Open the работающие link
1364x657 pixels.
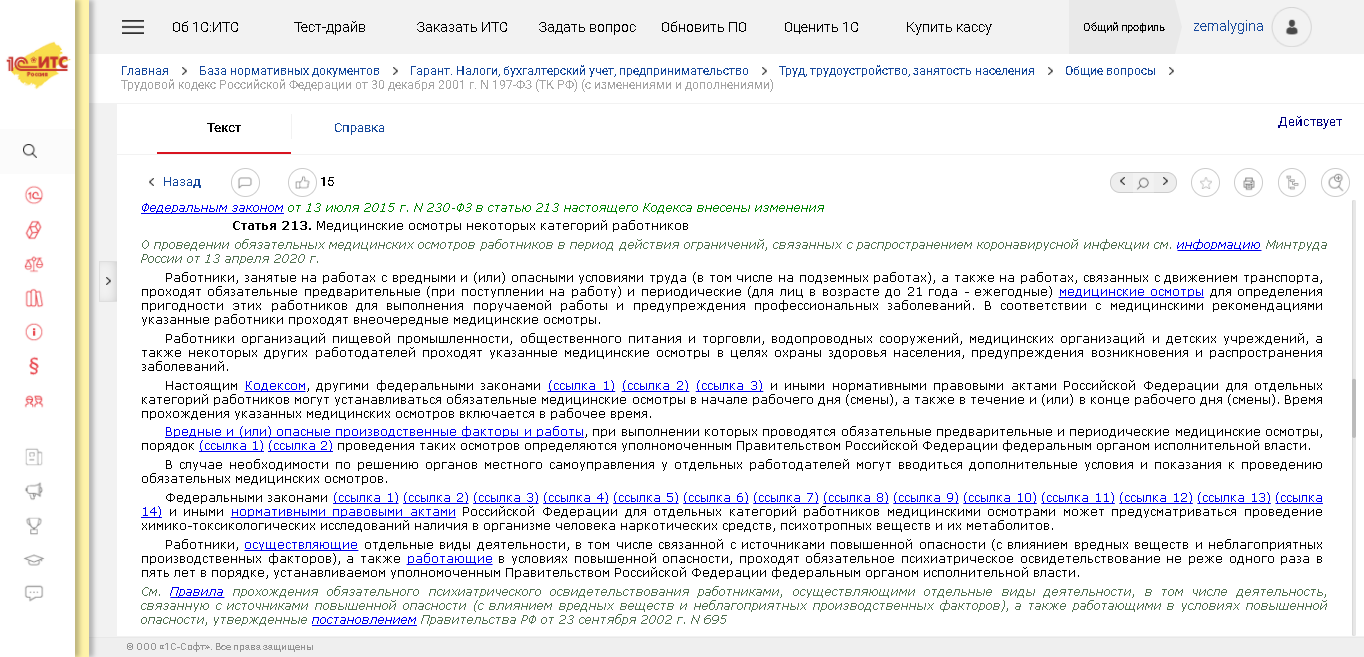pyautogui.click(x=449, y=559)
